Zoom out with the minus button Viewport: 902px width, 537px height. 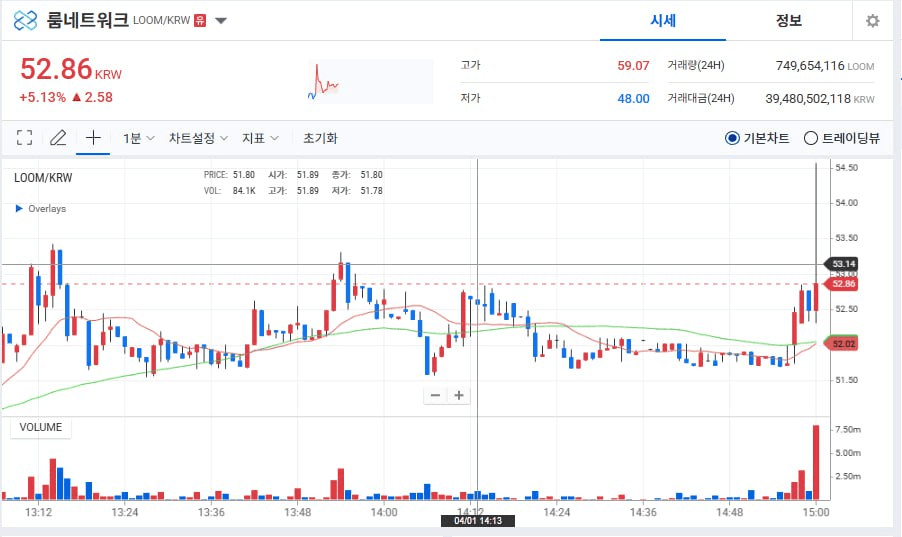(435, 395)
